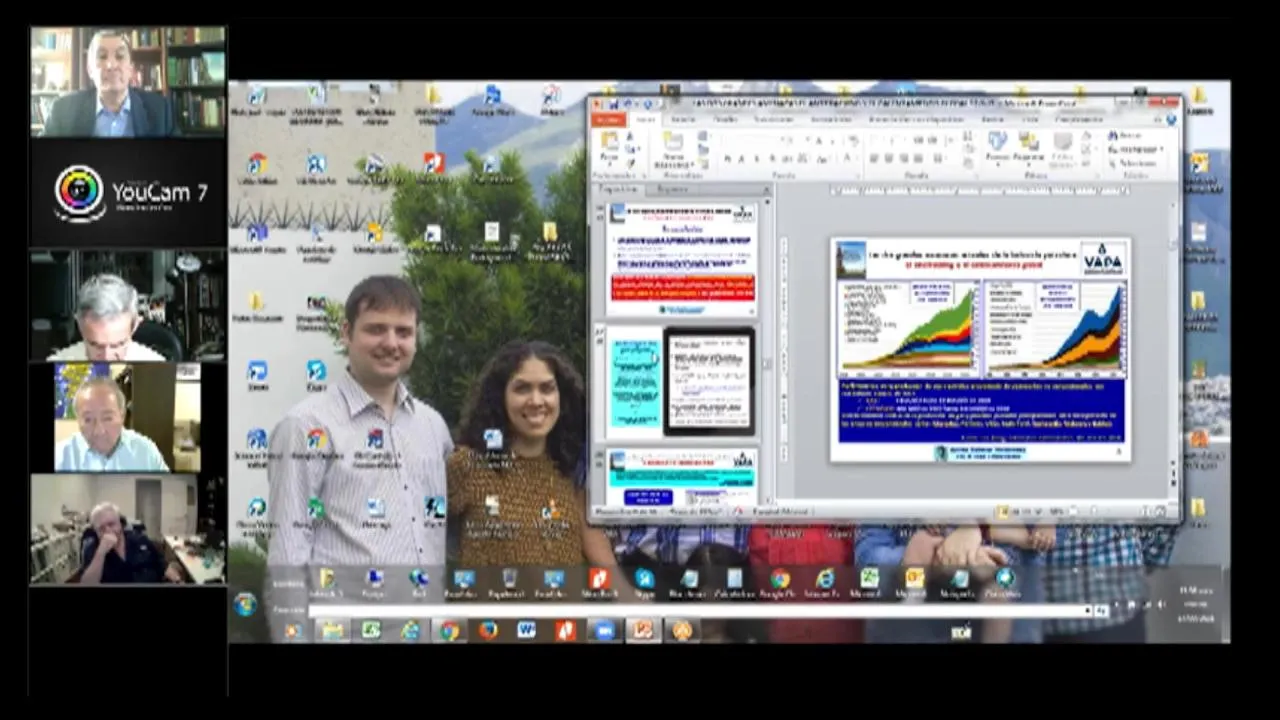Open Word from the taskbar

(x=526, y=630)
